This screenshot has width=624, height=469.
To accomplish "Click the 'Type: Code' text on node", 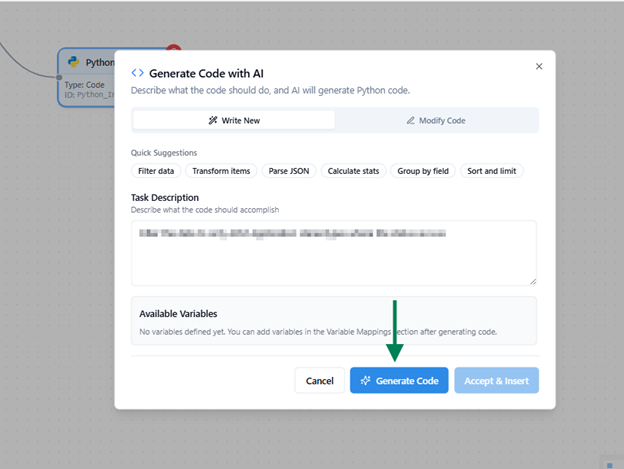I will click(x=84, y=85).
